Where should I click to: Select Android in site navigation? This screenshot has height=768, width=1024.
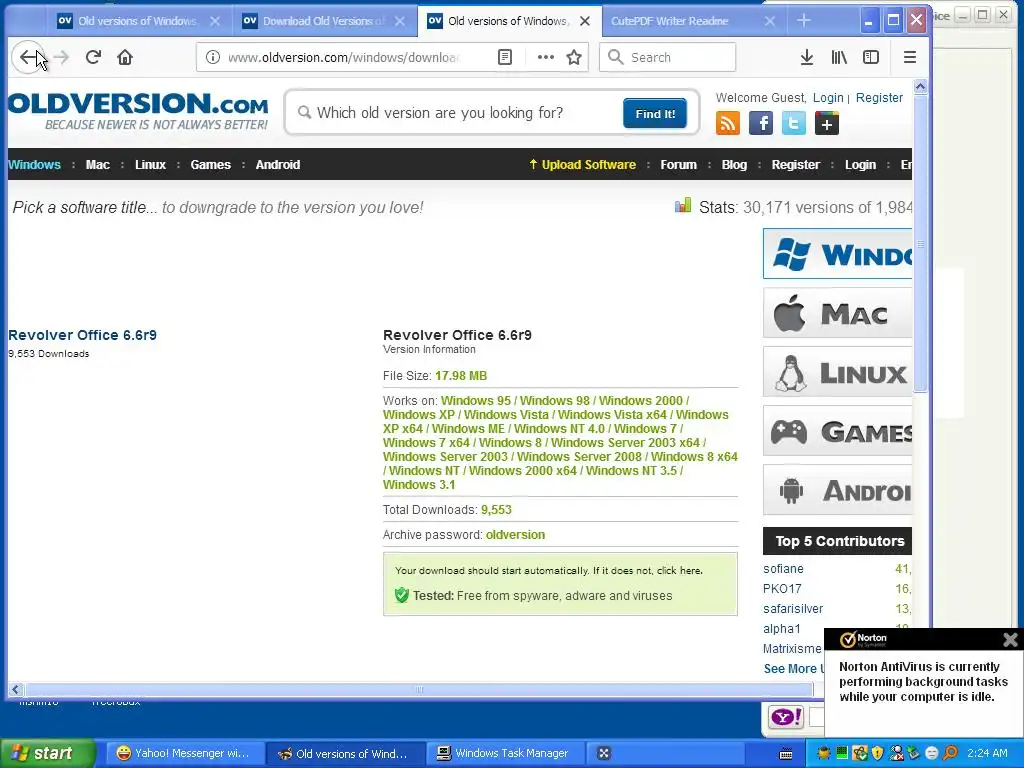278,165
